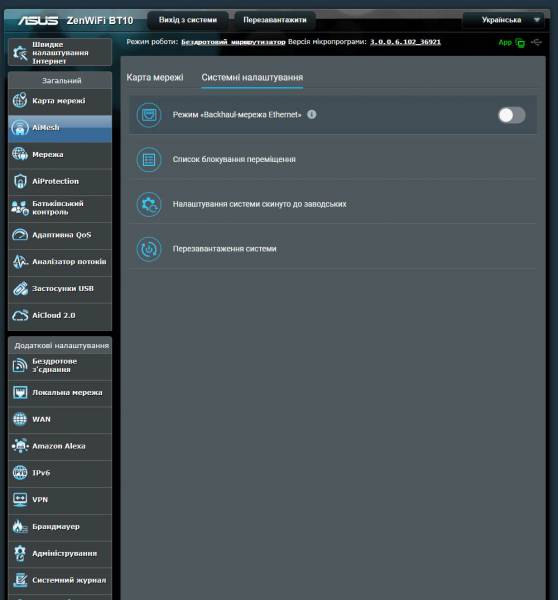
Task: Open Перезавантаження системи row
Action: (332, 249)
